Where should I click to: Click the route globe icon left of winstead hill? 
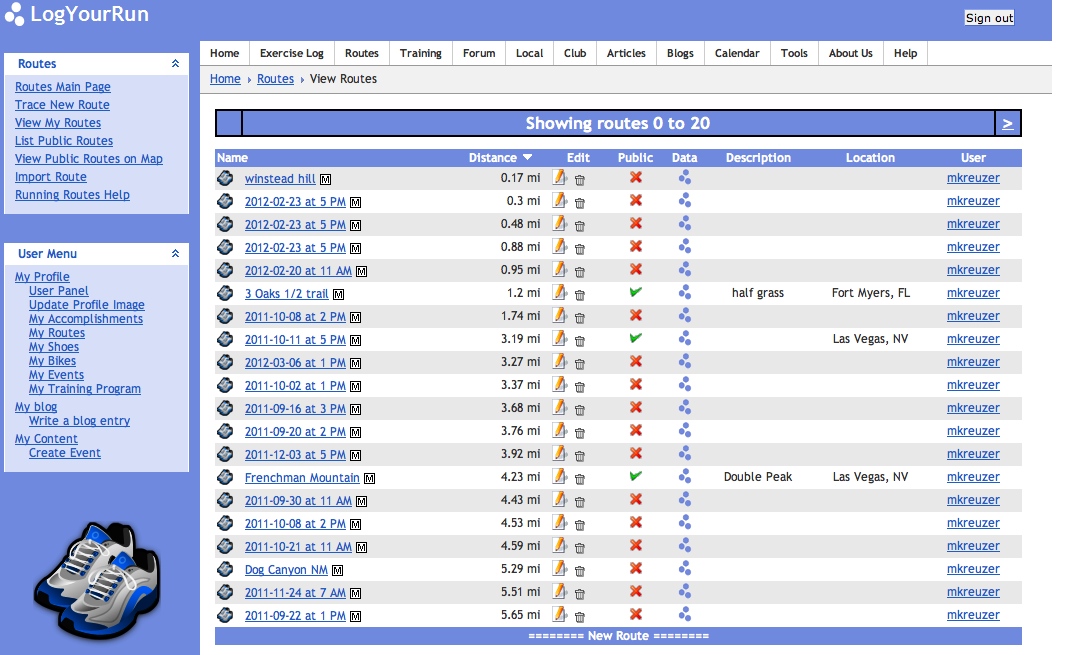[226, 179]
